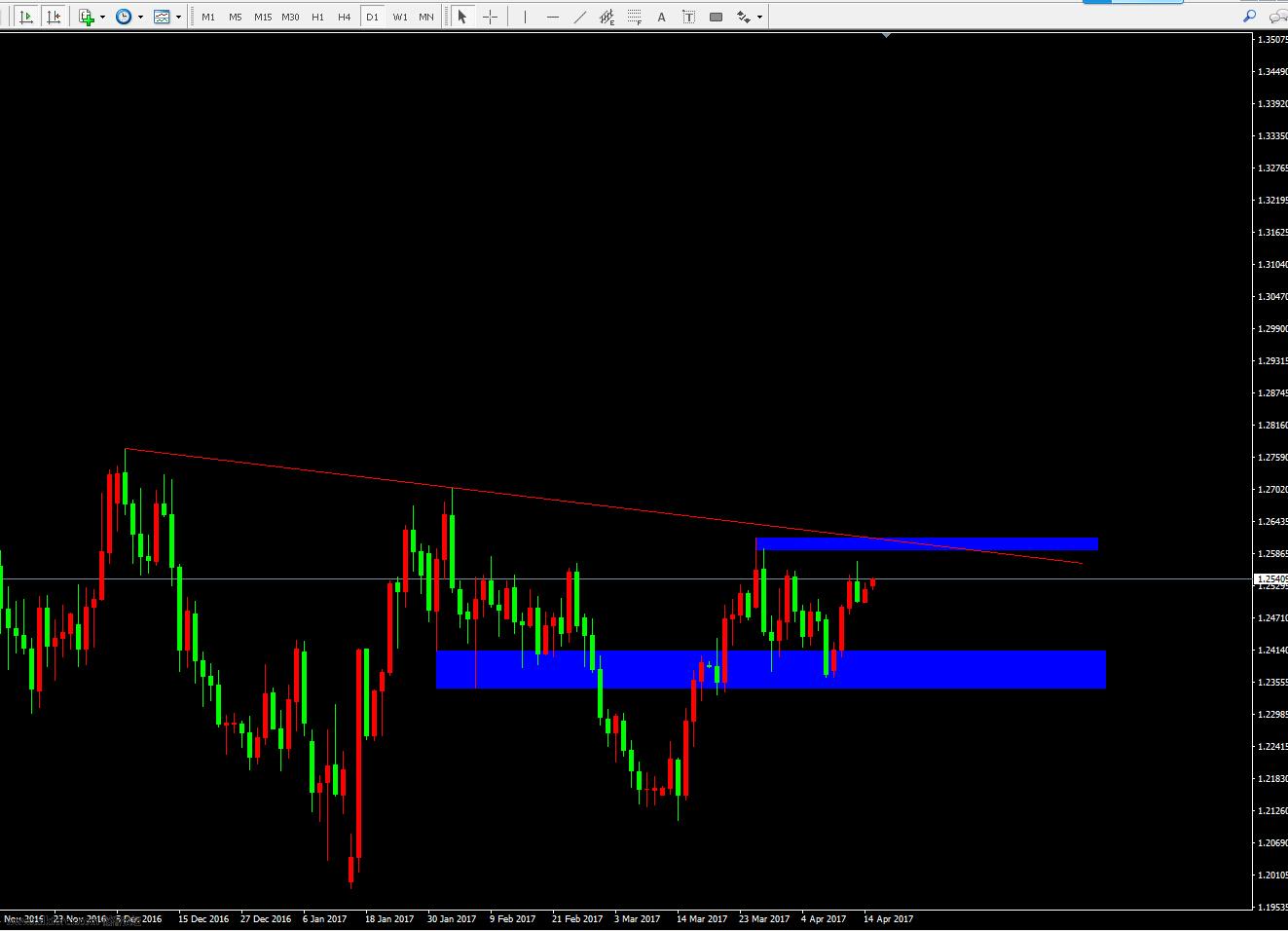Image resolution: width=1288 pixels, height=931 pixels.
Task: Click the 18 Jan 2017 date label
Action: pyautogui.click(x=389, y=918)
